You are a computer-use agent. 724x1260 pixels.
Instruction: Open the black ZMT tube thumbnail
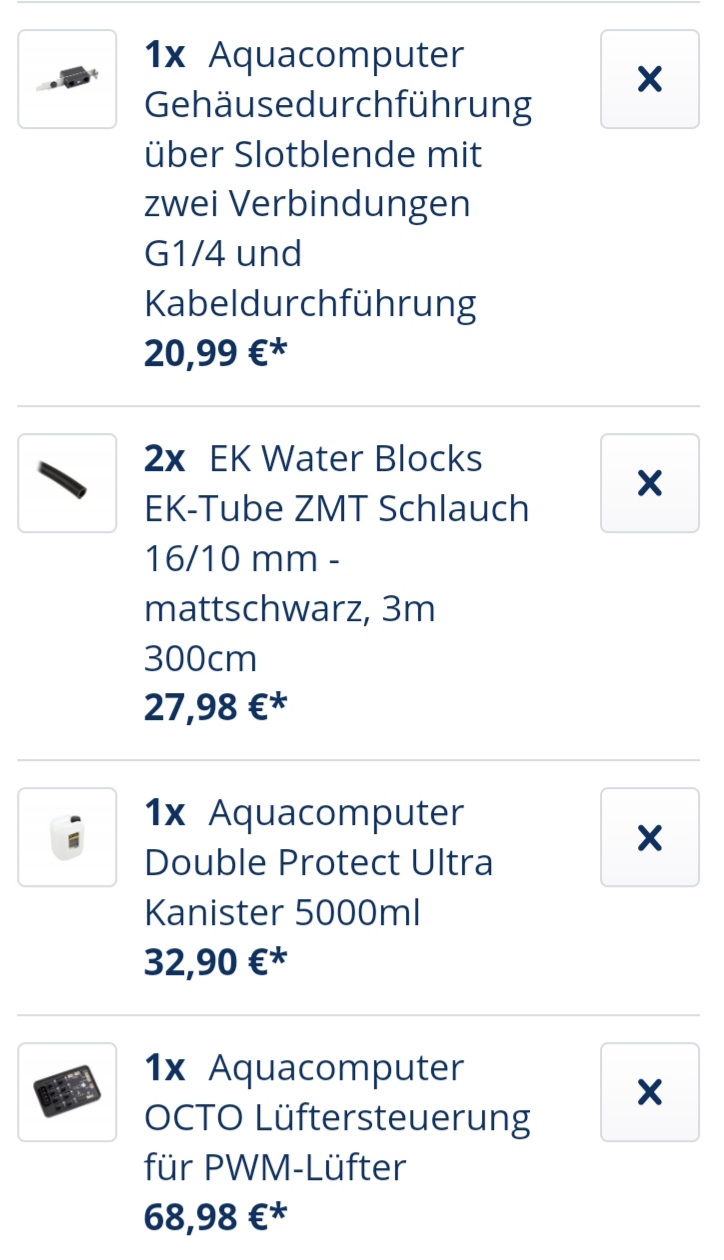coord(67,483)
